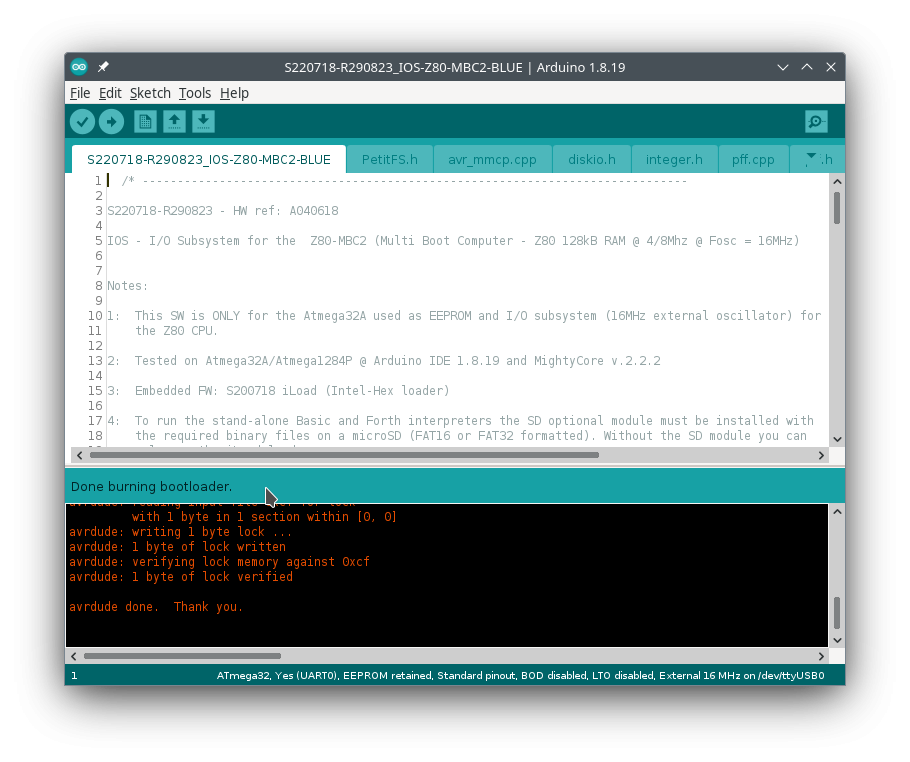
Task: Click the console horizontal scroll-left arrow
Action: 74,656
